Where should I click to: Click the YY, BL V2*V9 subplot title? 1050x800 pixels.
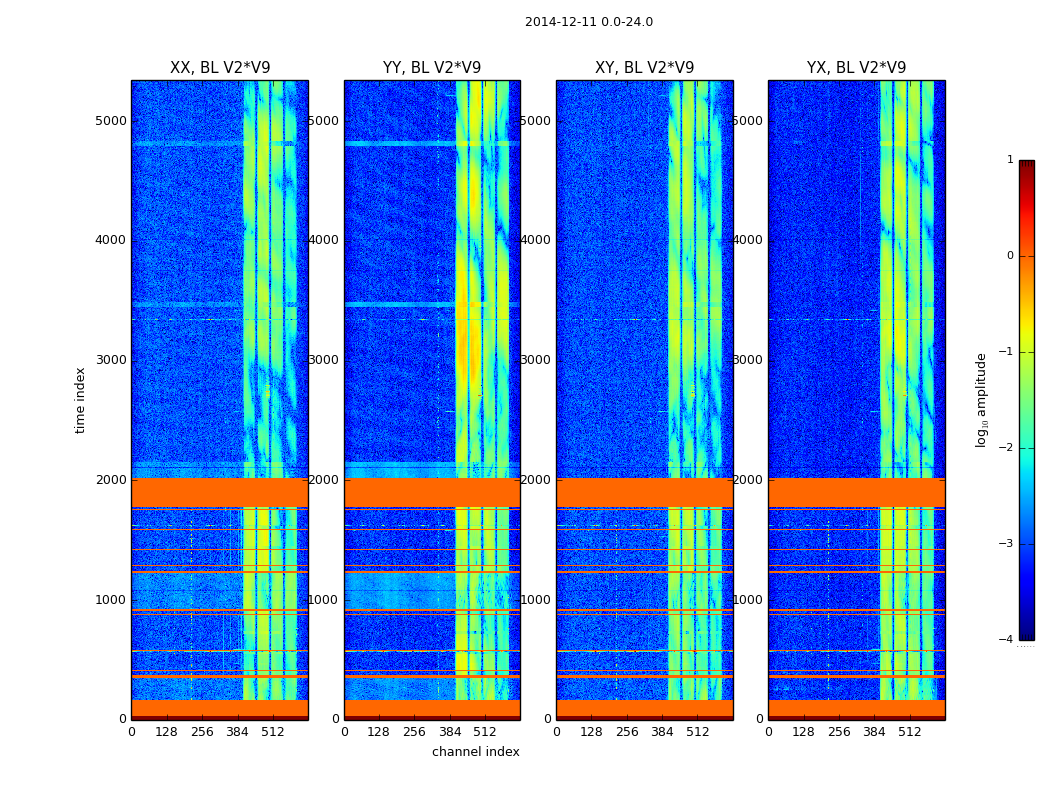click(x=431, y=68)
